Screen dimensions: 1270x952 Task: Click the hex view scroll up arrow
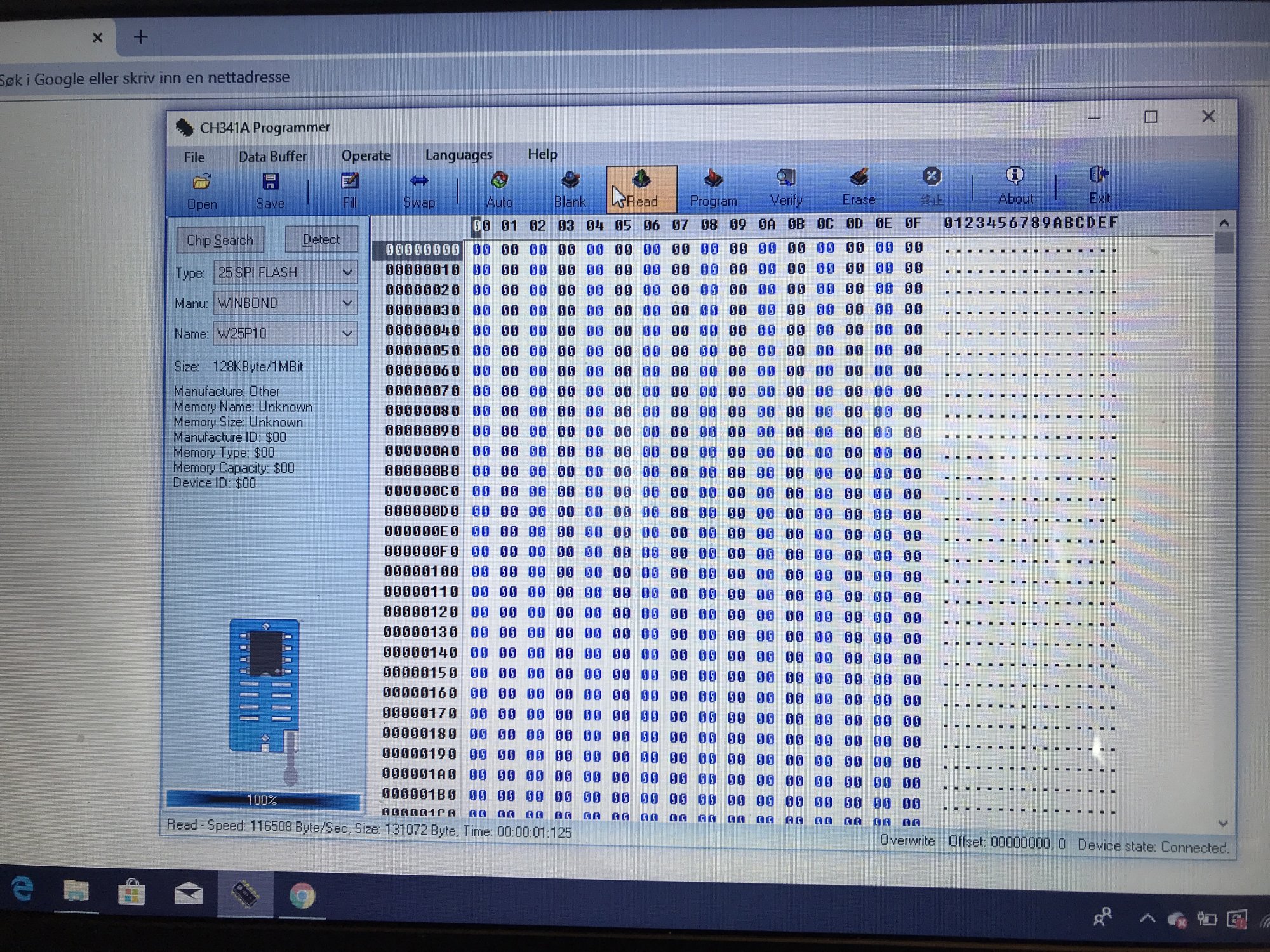click(x=1224, y=223)
